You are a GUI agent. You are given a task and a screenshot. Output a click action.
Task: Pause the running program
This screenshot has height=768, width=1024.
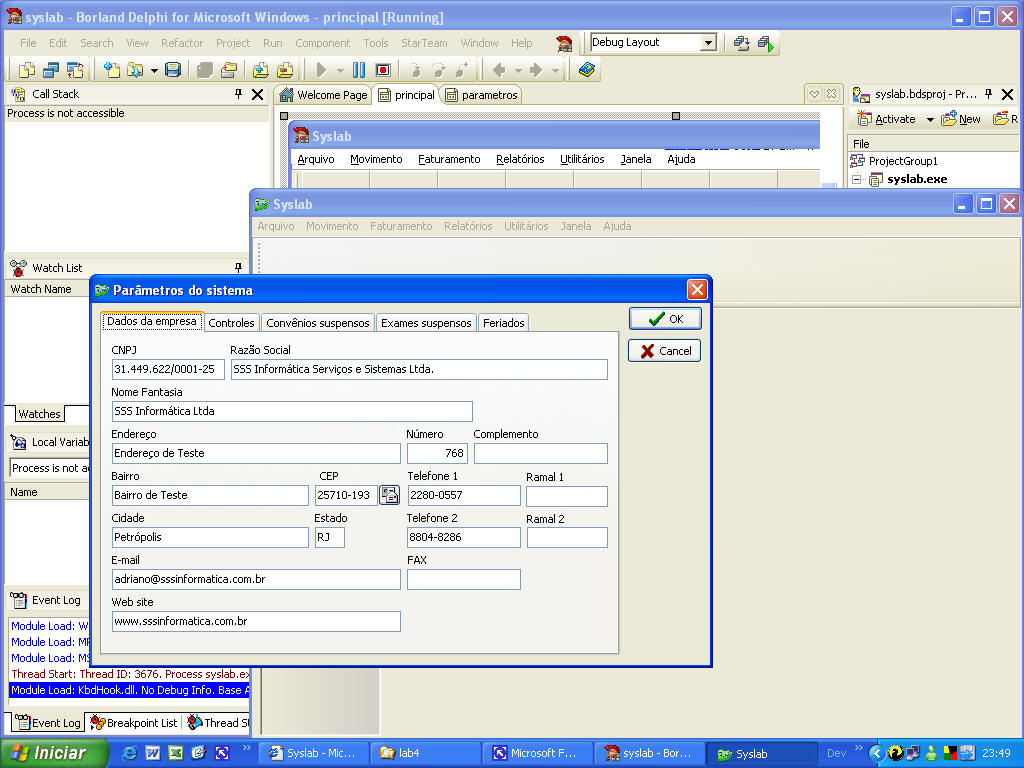point(359,70)
